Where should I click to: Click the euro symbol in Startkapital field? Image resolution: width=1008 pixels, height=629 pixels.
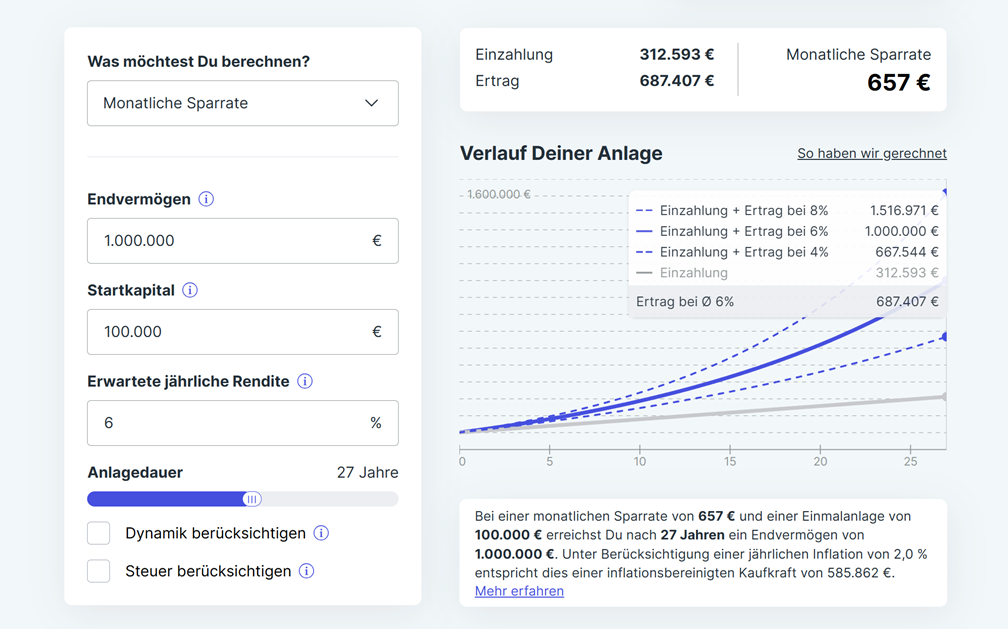click(x=376, y=332)
